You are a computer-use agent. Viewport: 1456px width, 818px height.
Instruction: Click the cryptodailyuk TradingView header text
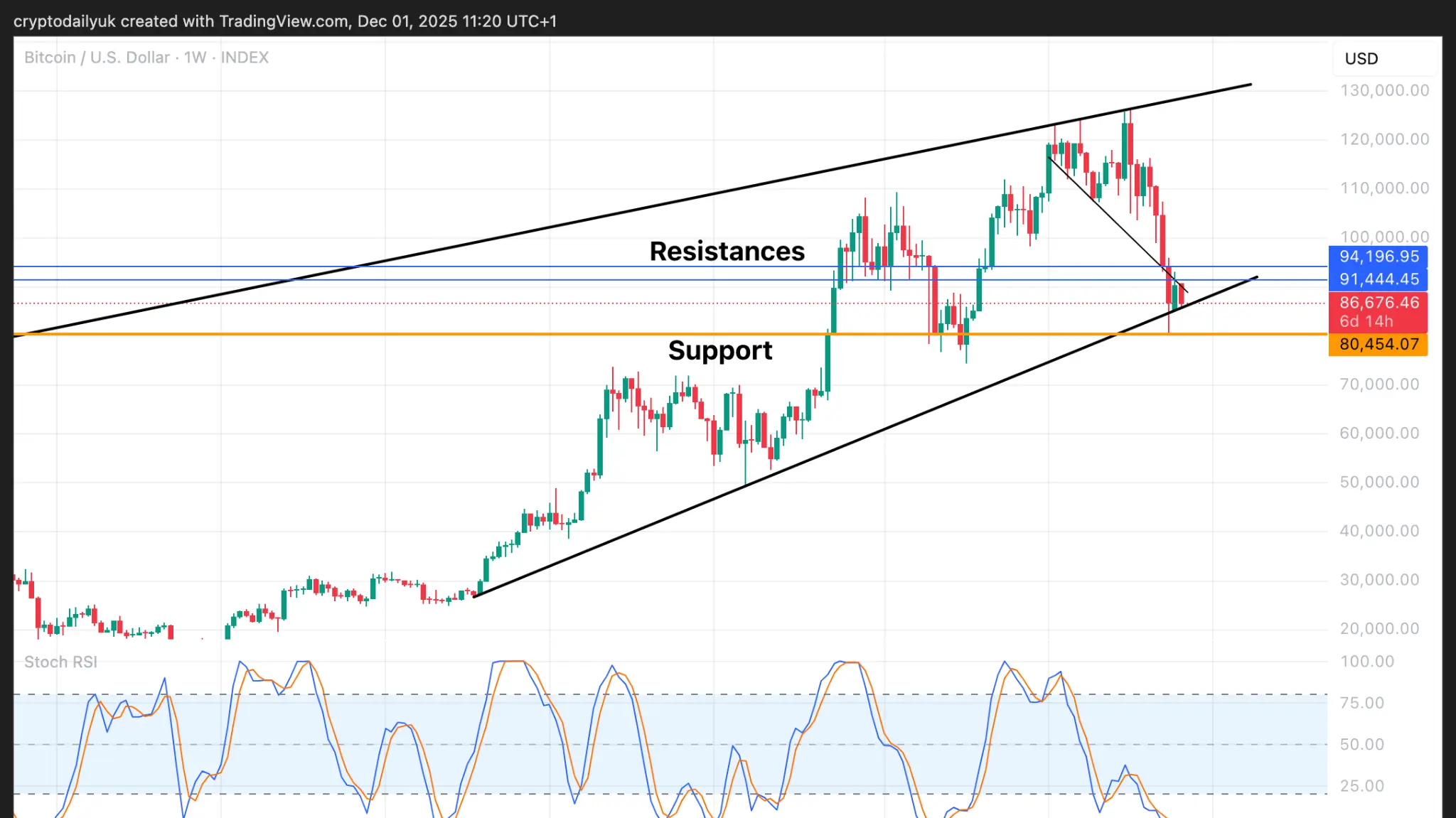point(284,21)
